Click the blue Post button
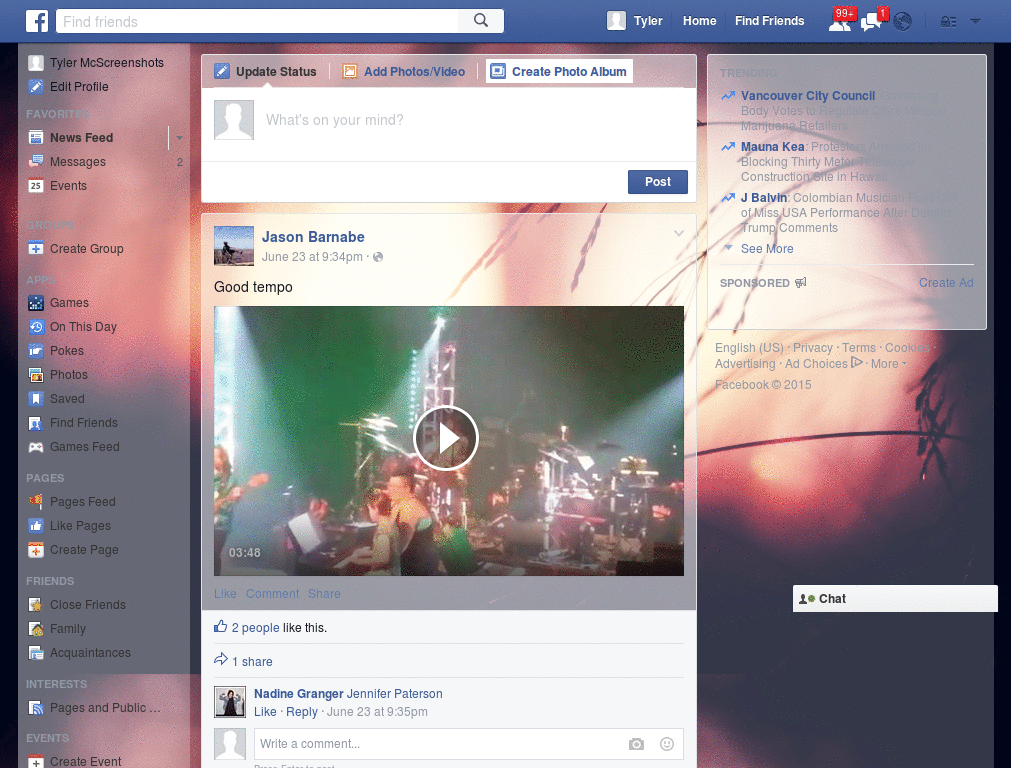This screenshot has width=1024, height=768. click(x=658, y=182)
